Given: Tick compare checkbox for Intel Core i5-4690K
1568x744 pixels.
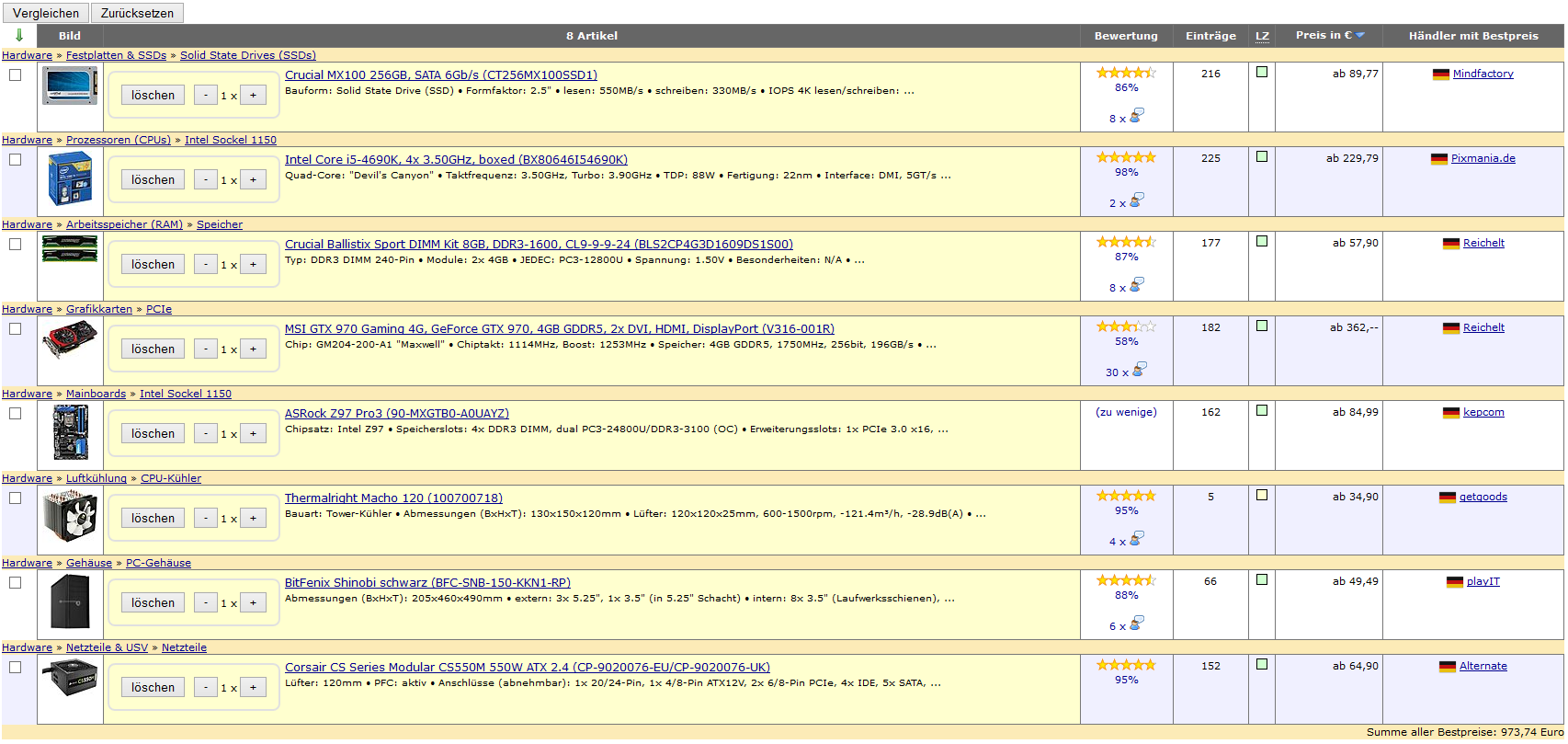Looking at the screenshot, I should [x=16, y=160].
